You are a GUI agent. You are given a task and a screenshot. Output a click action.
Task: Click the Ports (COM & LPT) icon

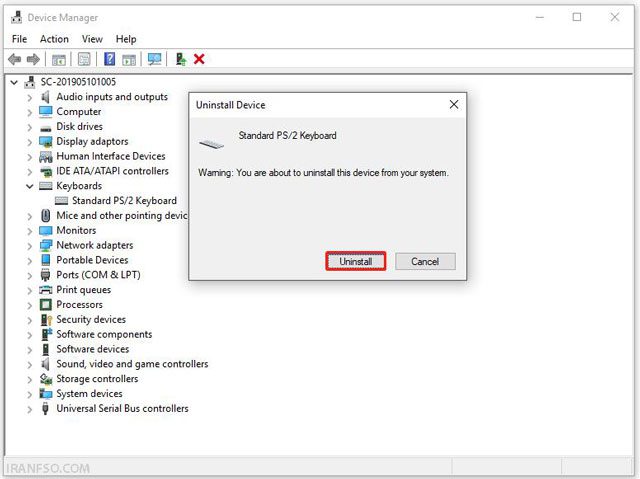[x=46, y=275]
